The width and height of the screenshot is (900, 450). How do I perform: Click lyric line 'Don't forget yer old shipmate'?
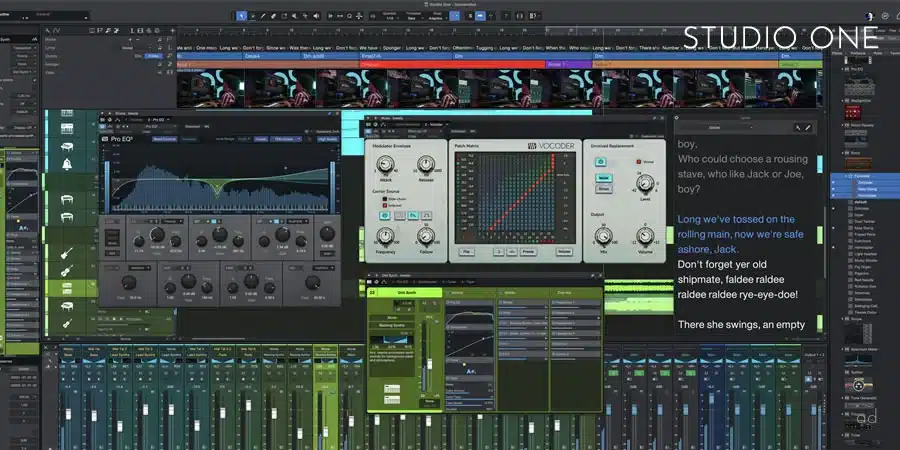(x=730, y=272)
